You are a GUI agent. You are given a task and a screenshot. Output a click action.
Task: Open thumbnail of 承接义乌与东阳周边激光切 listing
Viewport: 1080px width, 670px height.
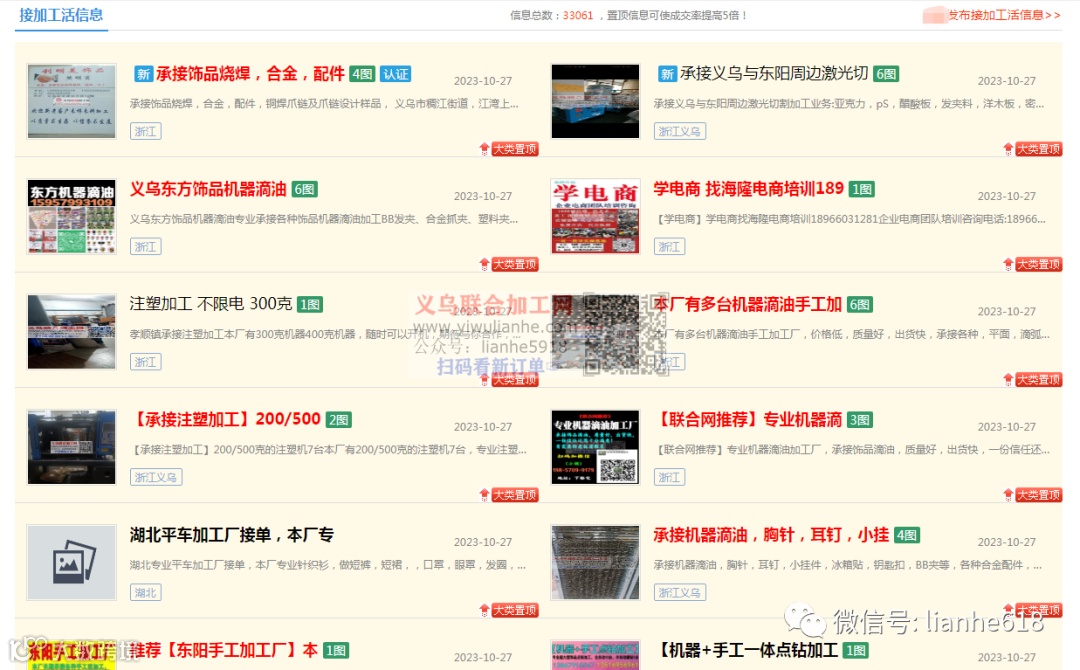click(x=596, y=101)
